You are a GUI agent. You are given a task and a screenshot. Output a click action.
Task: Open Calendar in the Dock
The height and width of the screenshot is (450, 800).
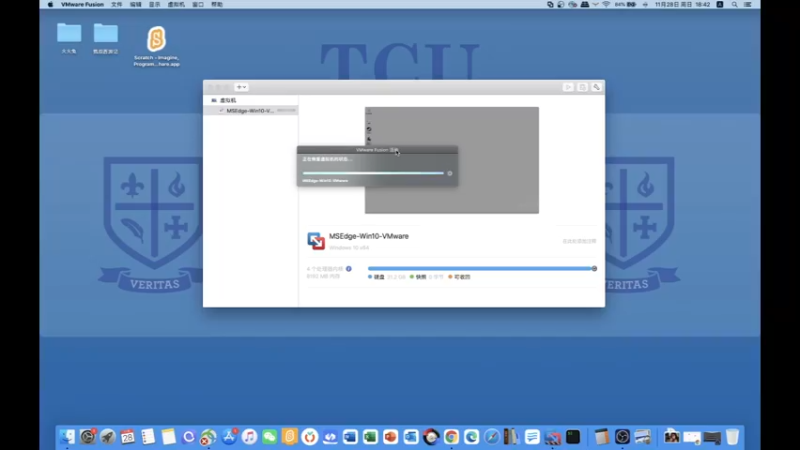[x=128, y=437]
